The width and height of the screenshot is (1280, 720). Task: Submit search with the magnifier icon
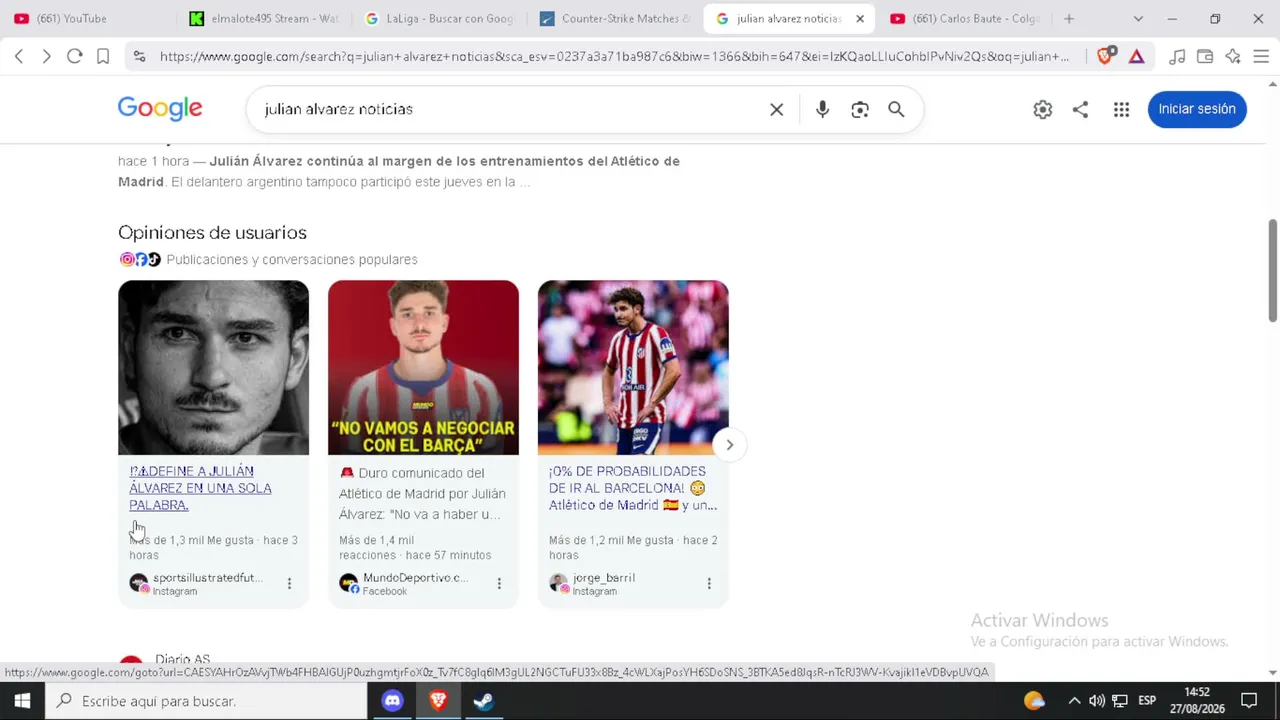[896, 109]
